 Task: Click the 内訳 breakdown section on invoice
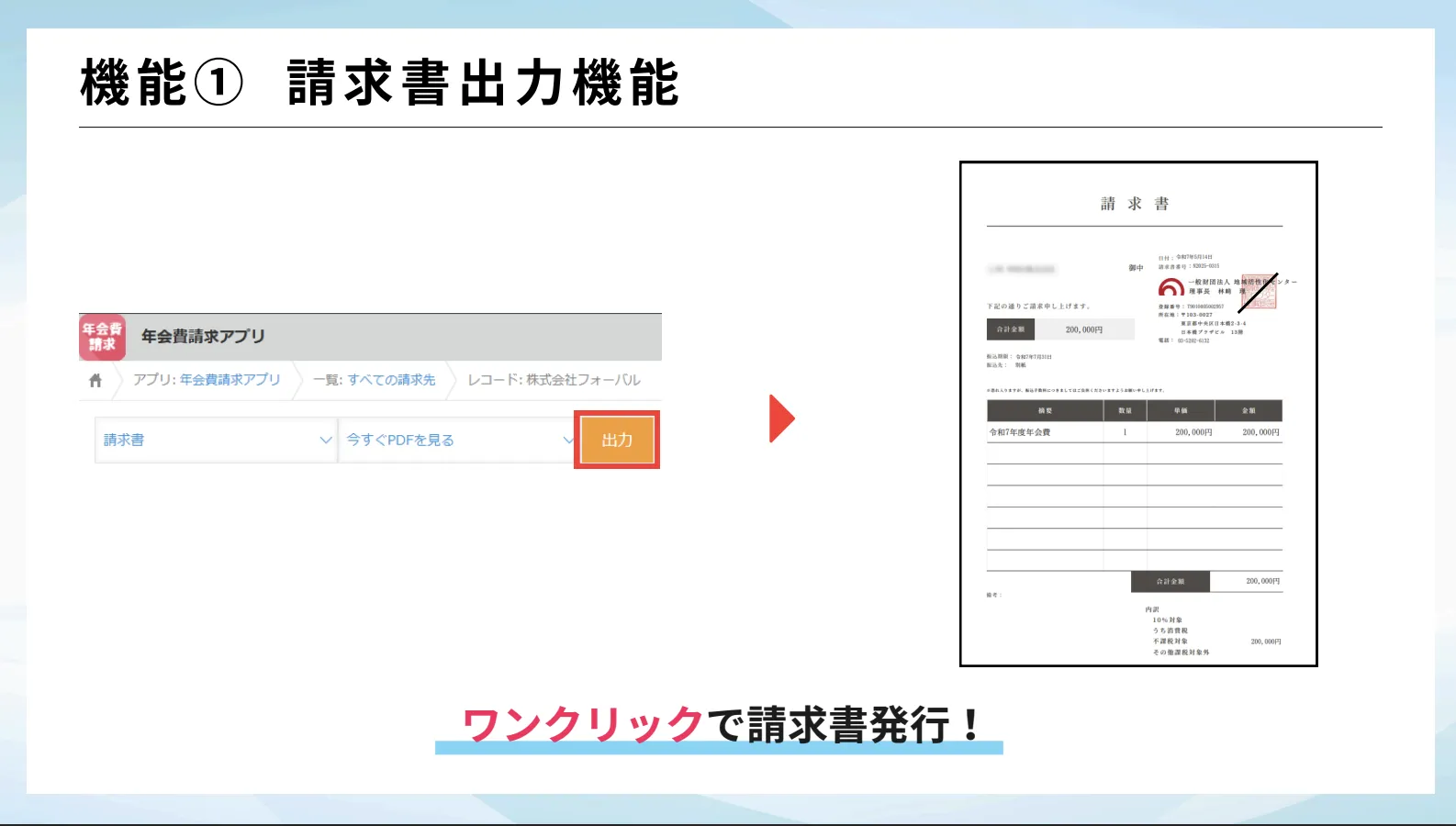(x=1151, y=609)
